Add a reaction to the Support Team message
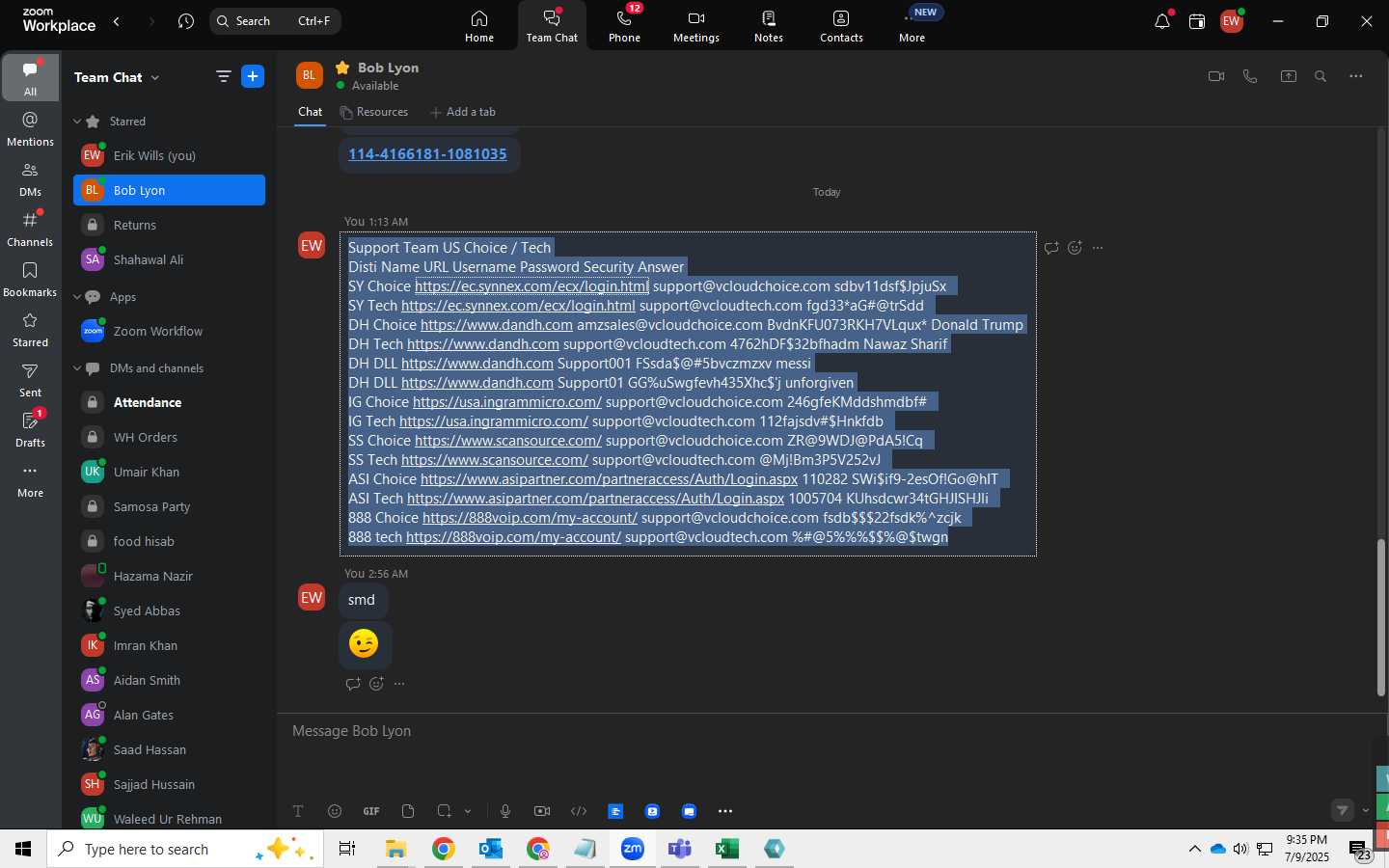1389x868 pixels. (x=1075, y=248)
